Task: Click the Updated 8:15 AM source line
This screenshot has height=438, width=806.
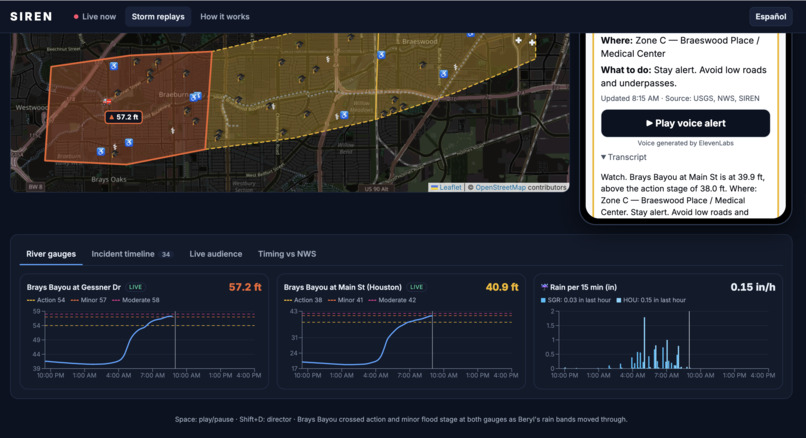Action: (x=680, y=99)
